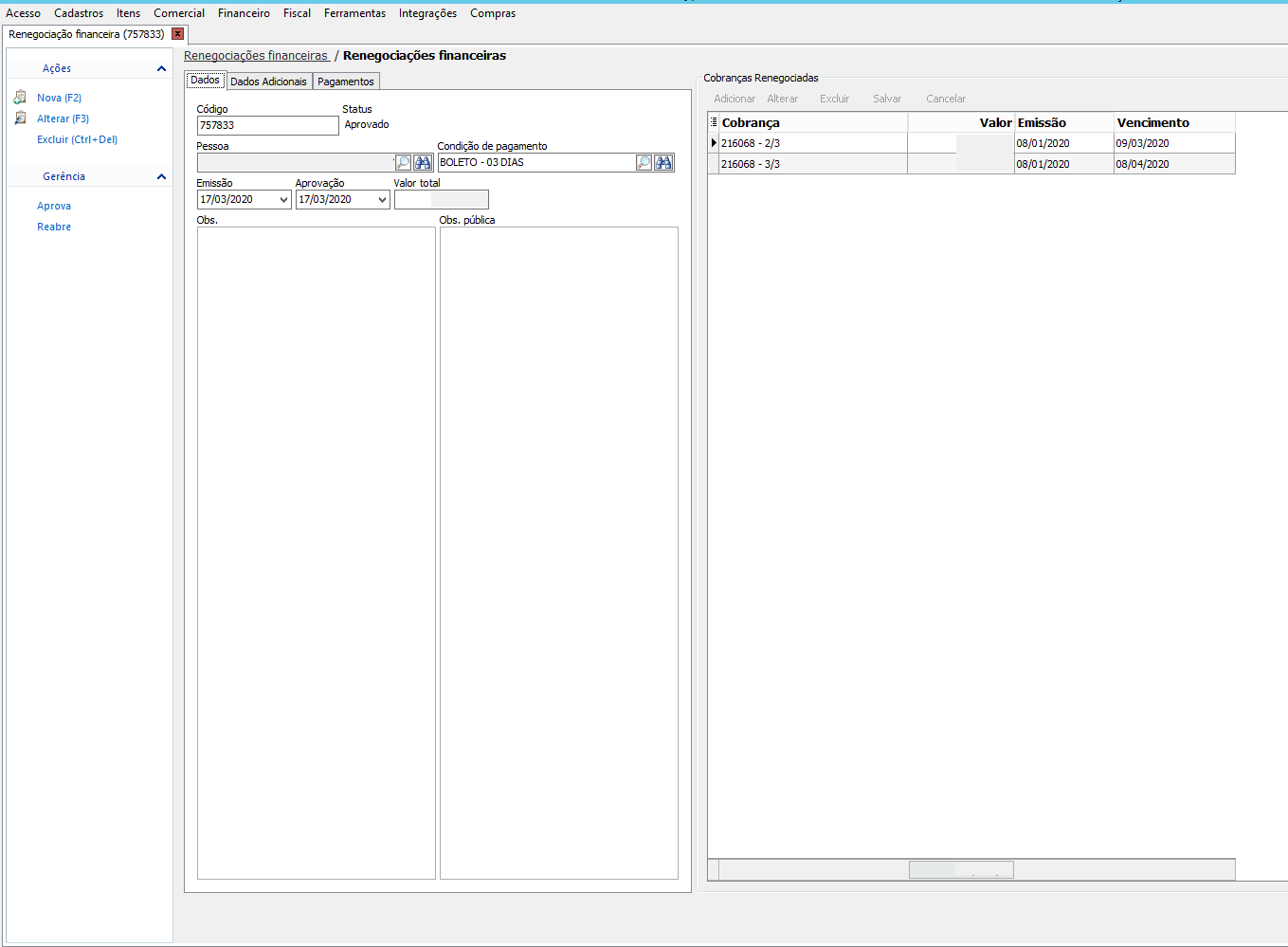Click Excluir in Cobranças Renegociadas toolbar
The height and width of the screenshot is (947, 1288).
coord(834,99)
